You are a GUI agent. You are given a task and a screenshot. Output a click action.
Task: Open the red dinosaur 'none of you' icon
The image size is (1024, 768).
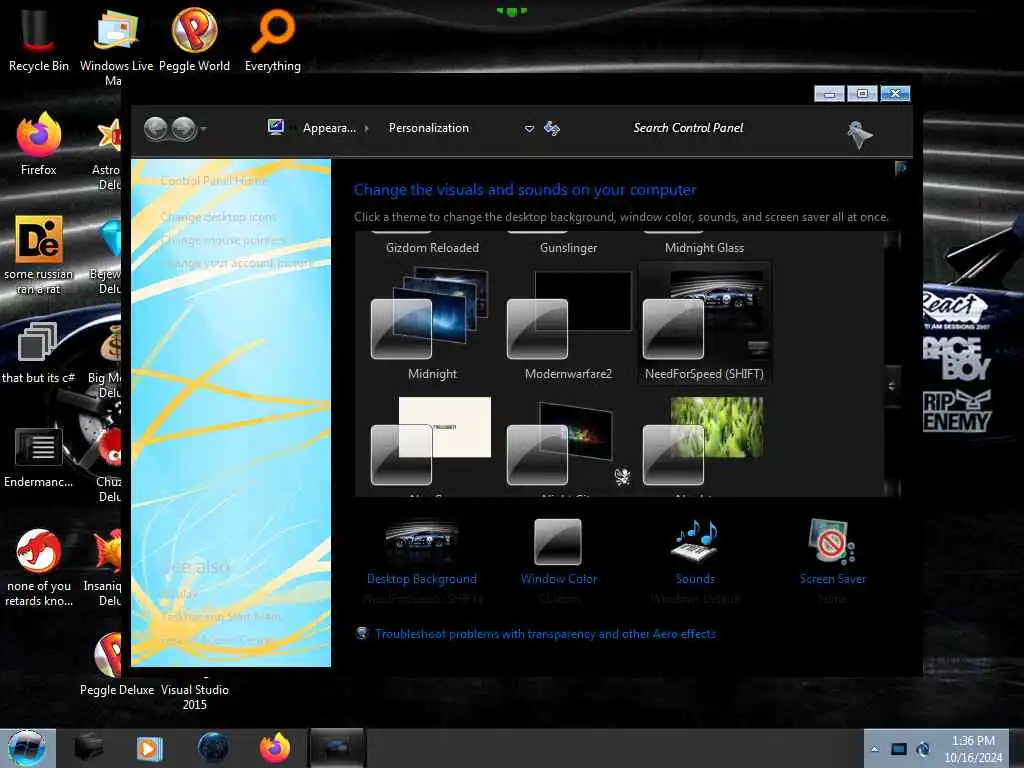(38, 567)
